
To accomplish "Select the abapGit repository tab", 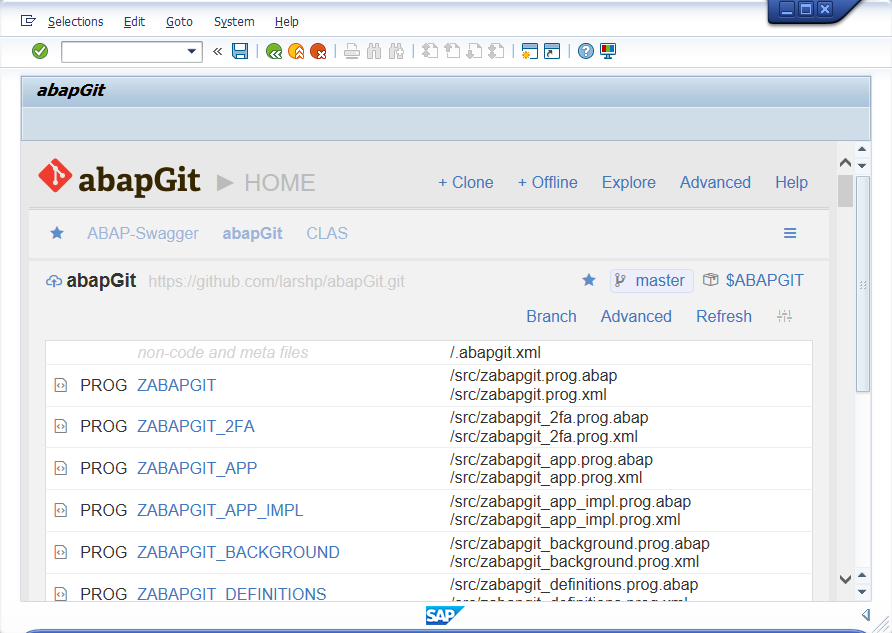I will (x=252, y=234).
